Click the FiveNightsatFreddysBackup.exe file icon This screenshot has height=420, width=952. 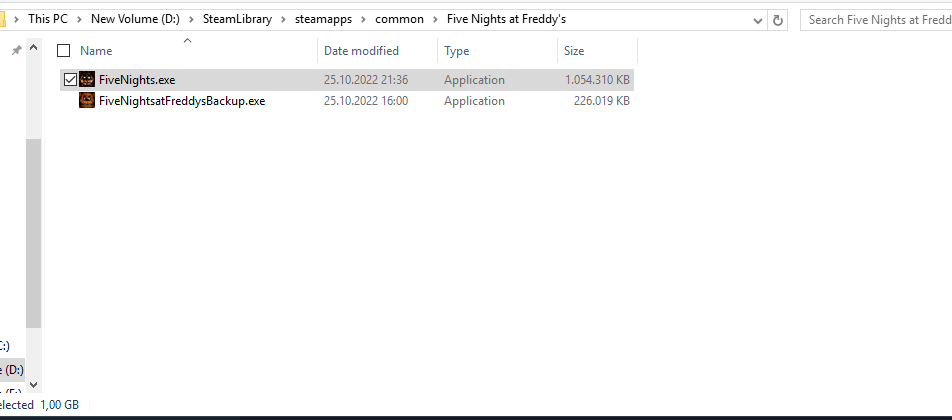[87, 101]
